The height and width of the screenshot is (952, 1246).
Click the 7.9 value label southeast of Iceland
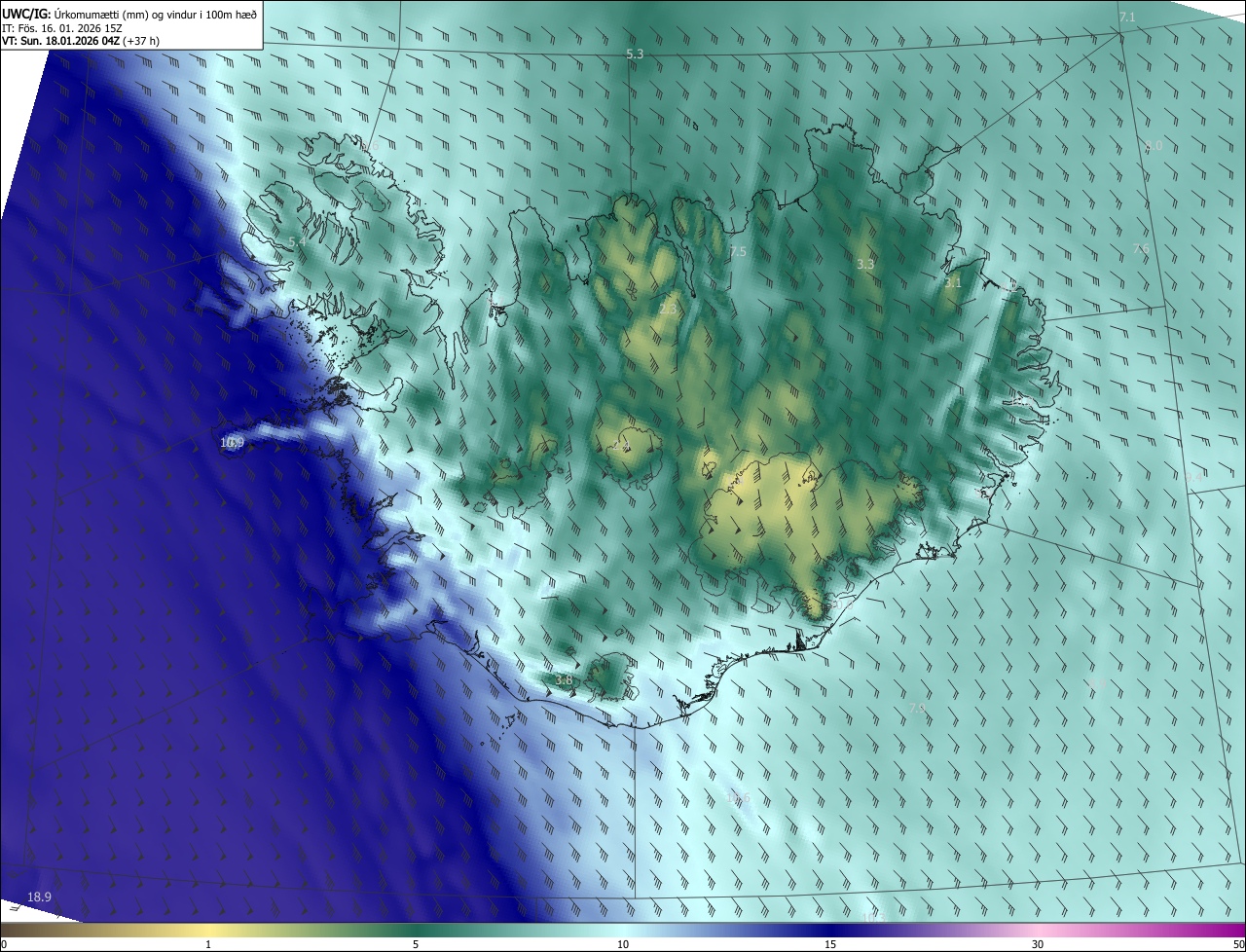[x=917, y=708]
